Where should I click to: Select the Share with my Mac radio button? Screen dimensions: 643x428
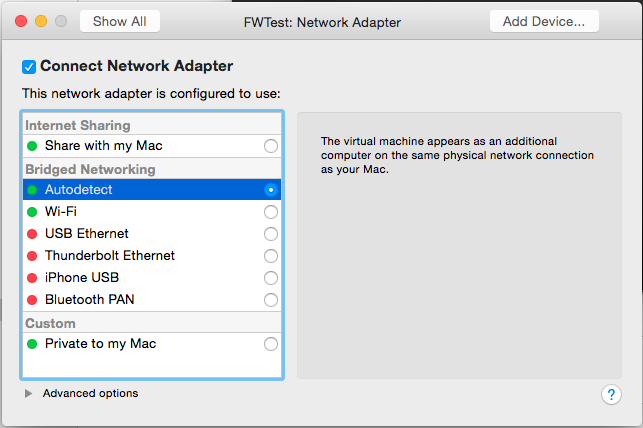[x=270, y=146]
